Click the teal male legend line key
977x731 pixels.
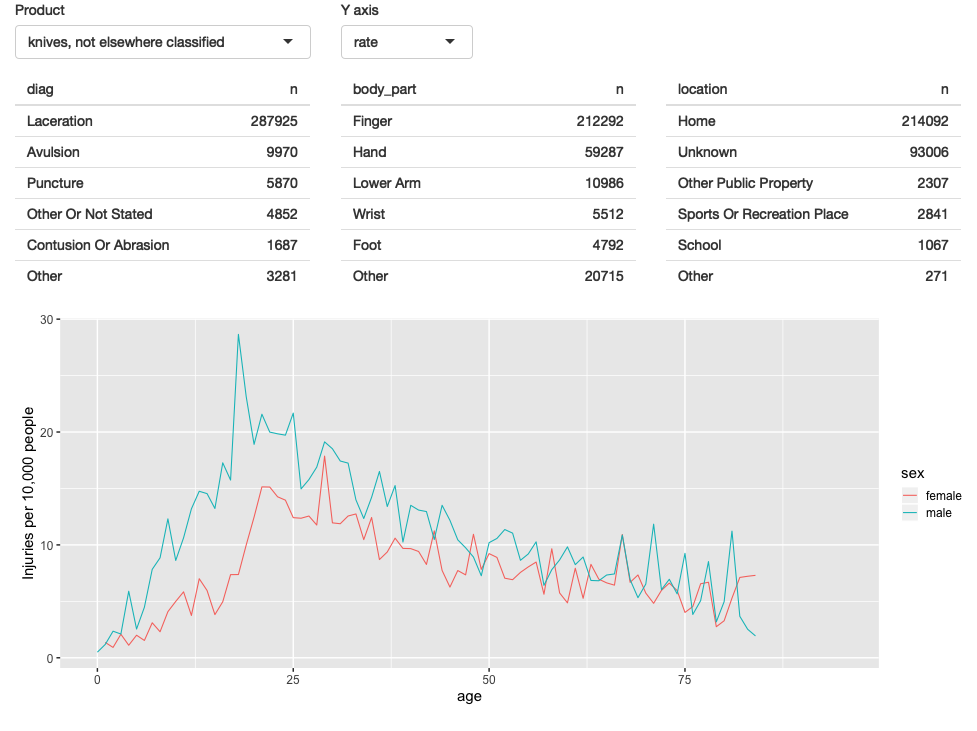(x=910, y=513)
